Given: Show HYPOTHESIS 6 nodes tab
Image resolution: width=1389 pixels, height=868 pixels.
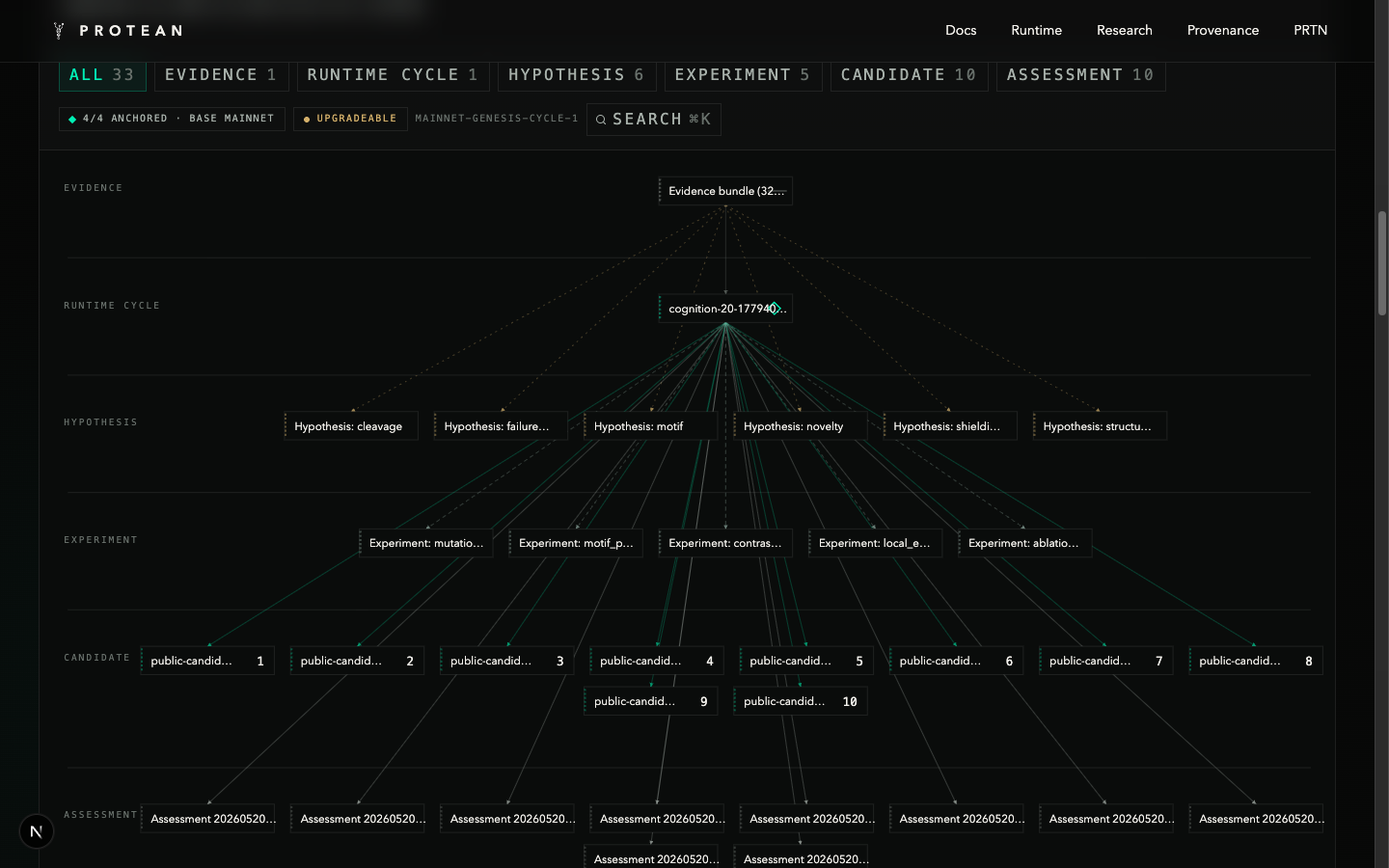Looking at the screenshot, I should [x=577, y=75].
